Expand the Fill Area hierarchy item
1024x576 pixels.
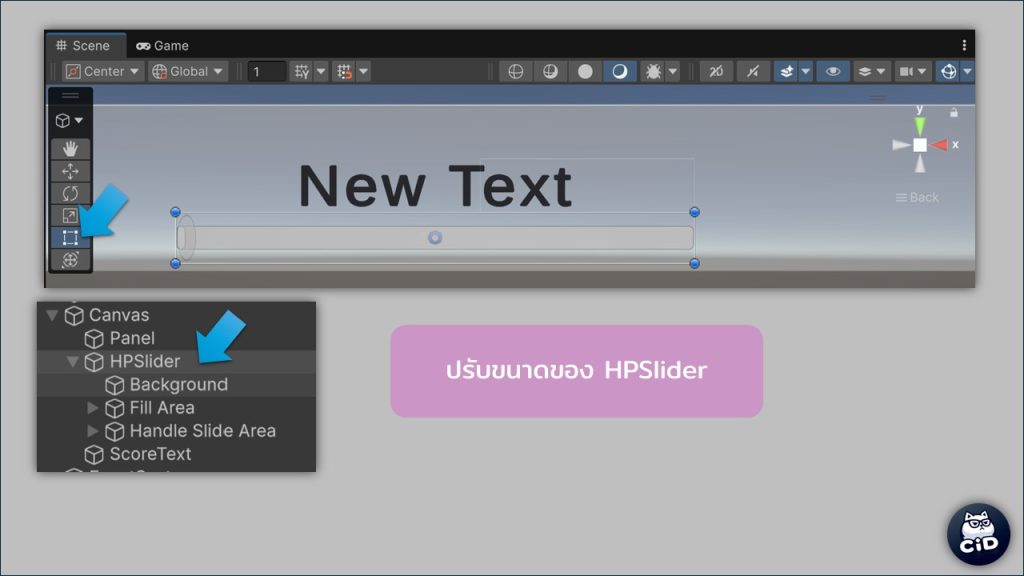[x=93, y=408]
